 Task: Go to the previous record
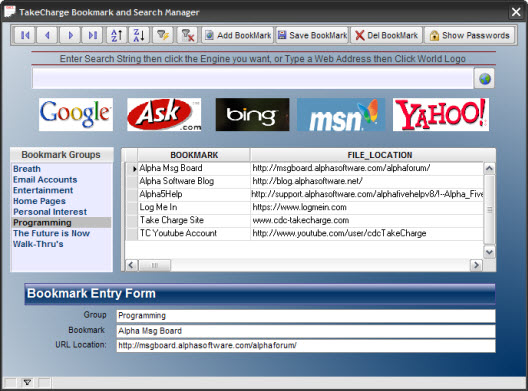point(47,35)
